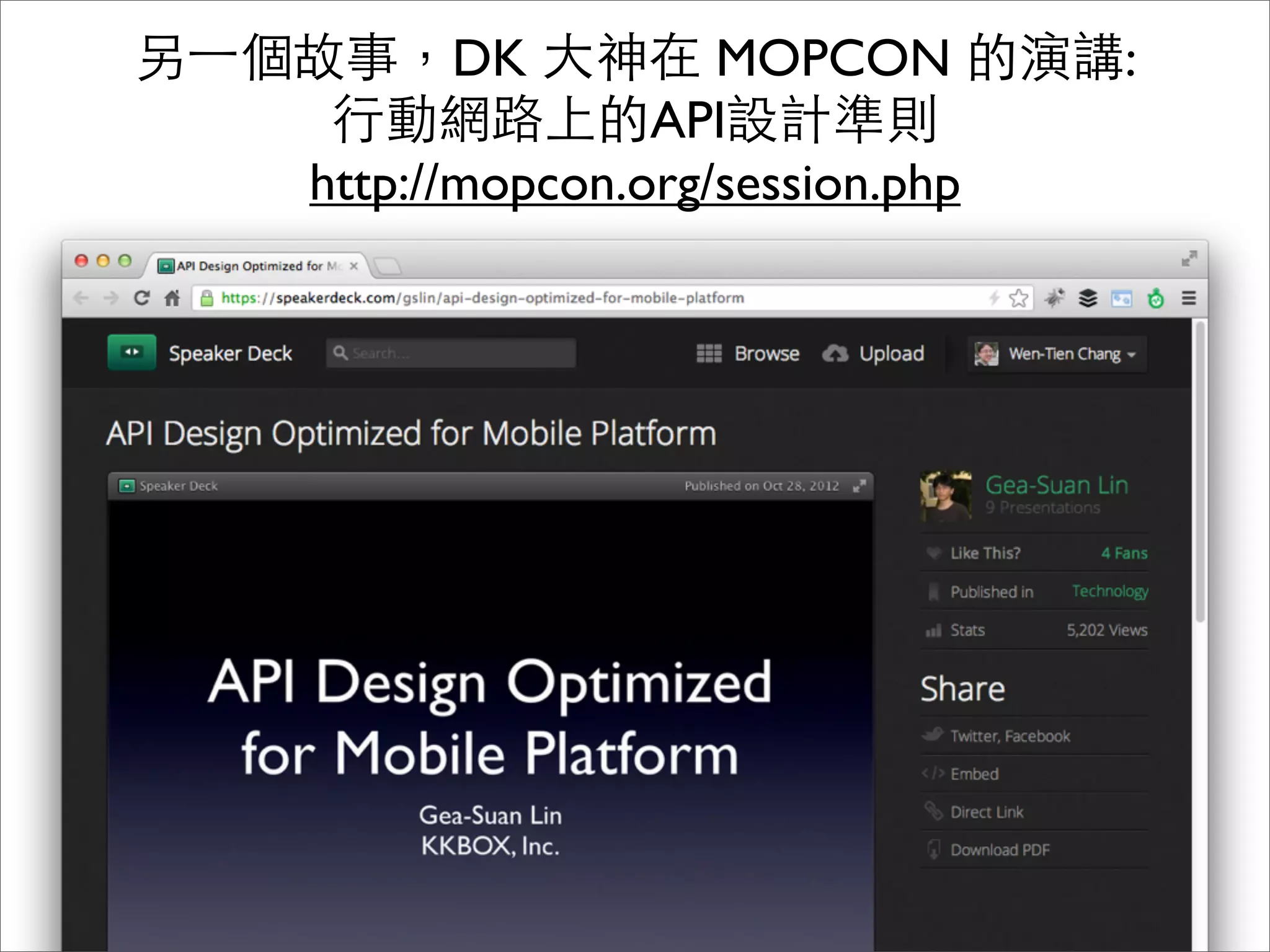Screen dimensions: 1270x952
Task: Click the Like This? heart button
Action: tap(933, 553)
